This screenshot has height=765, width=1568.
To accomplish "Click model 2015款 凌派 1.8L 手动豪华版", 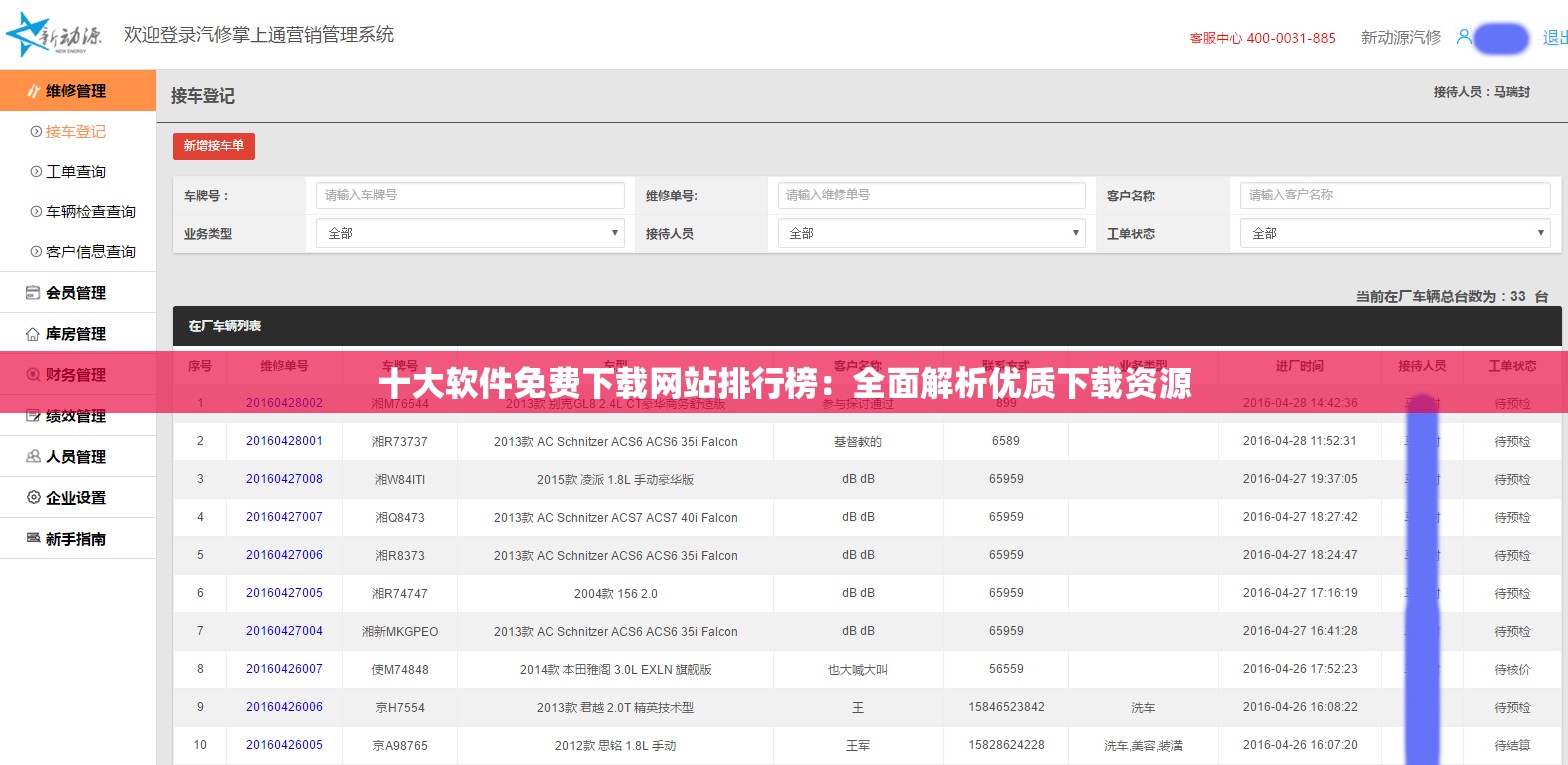I will pos(615,480).
